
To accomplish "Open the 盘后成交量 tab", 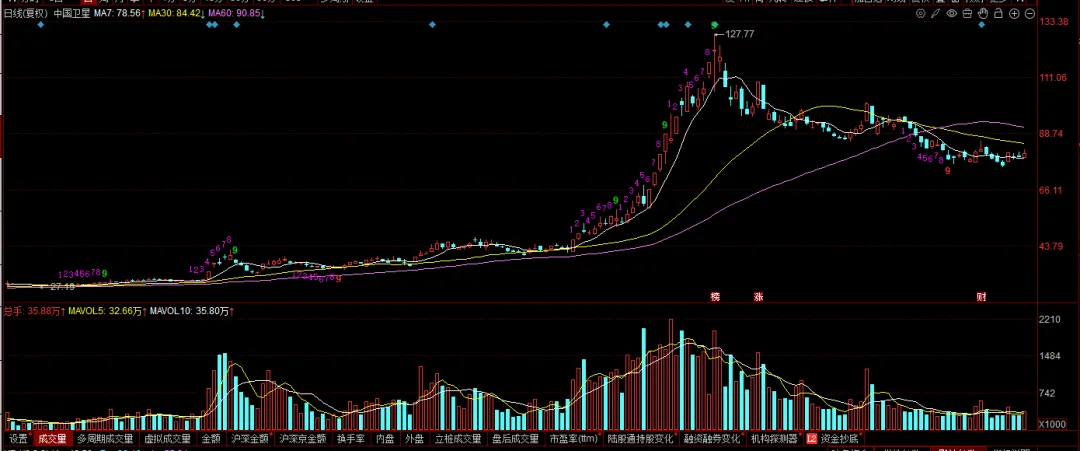I will 515,438.
